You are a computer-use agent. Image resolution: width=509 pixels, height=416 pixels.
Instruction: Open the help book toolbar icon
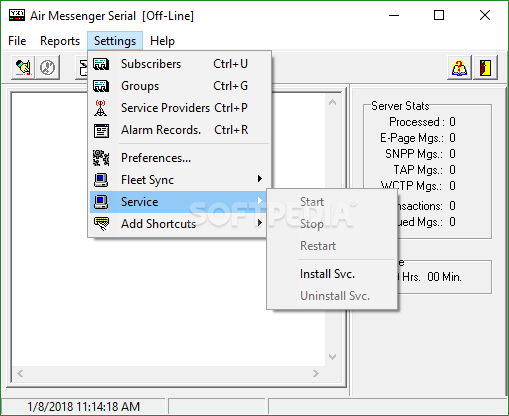[459, 68]
